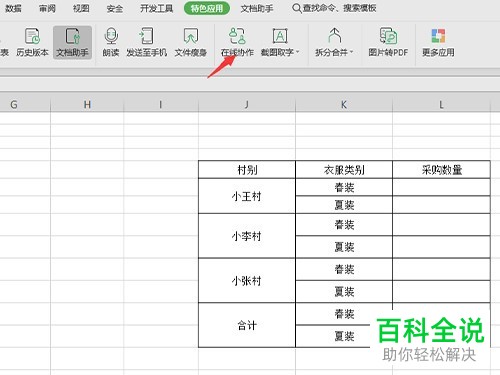Select the 特色应用 tab
500x375 pixels.
coord(207,8)
